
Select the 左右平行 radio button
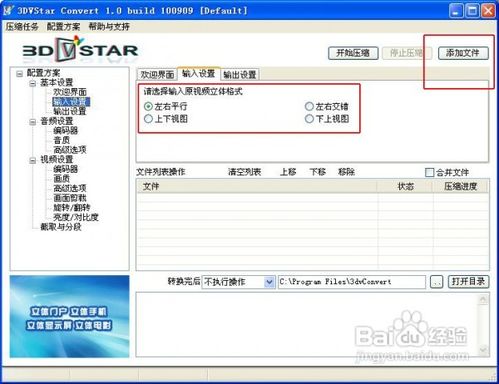(148, 107)
